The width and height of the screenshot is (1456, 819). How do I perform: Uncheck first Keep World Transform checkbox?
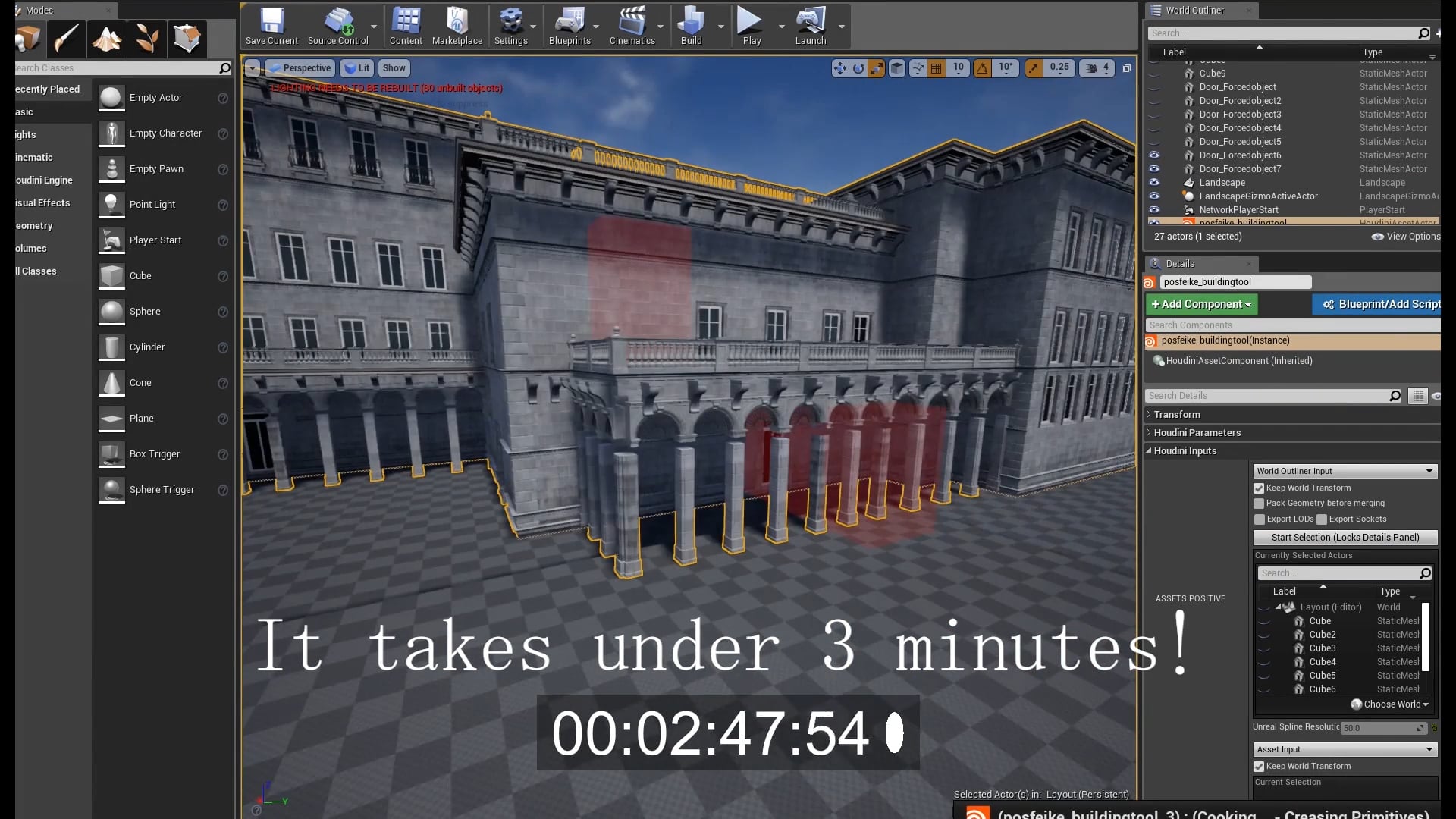[1259, 488]
